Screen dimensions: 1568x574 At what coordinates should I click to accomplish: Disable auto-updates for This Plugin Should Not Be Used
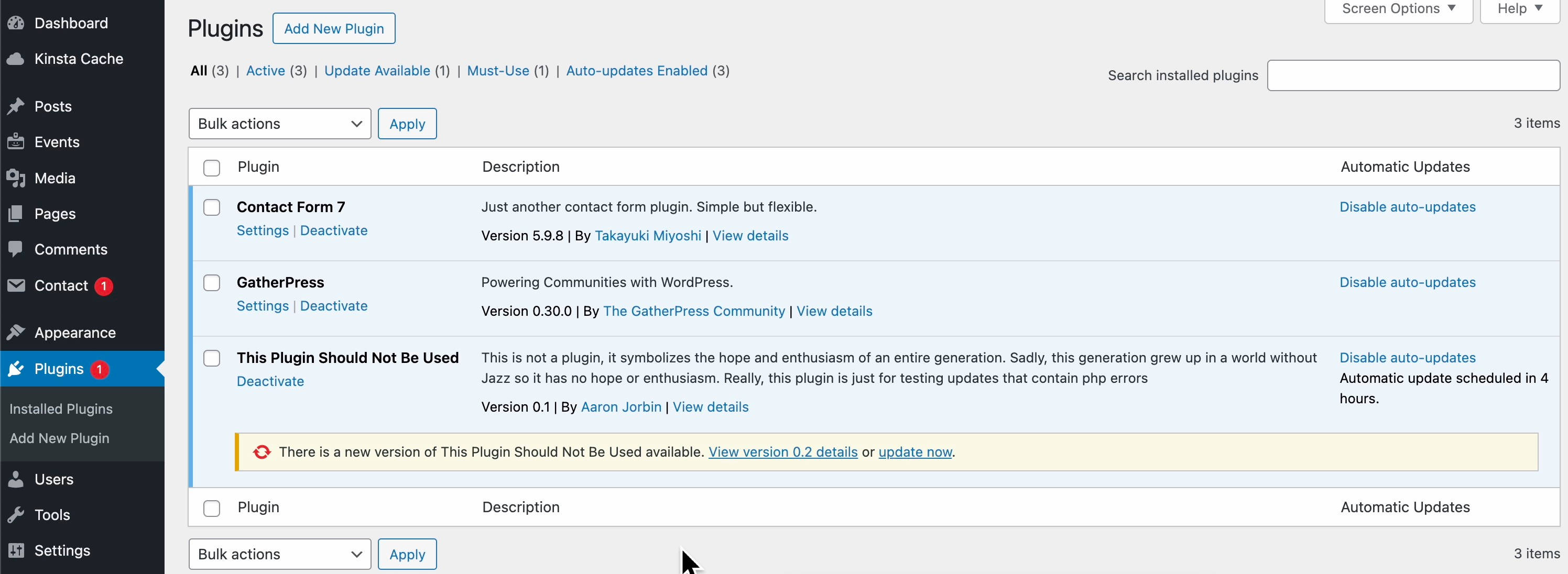(x=1407, y=358)
